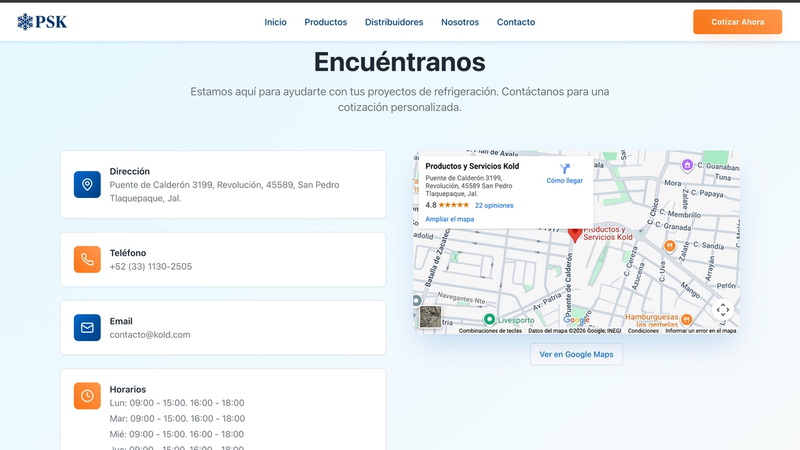Click the Cómo llegar directions icon
Viewport: 800px width, 450px height.
(564, 169)
